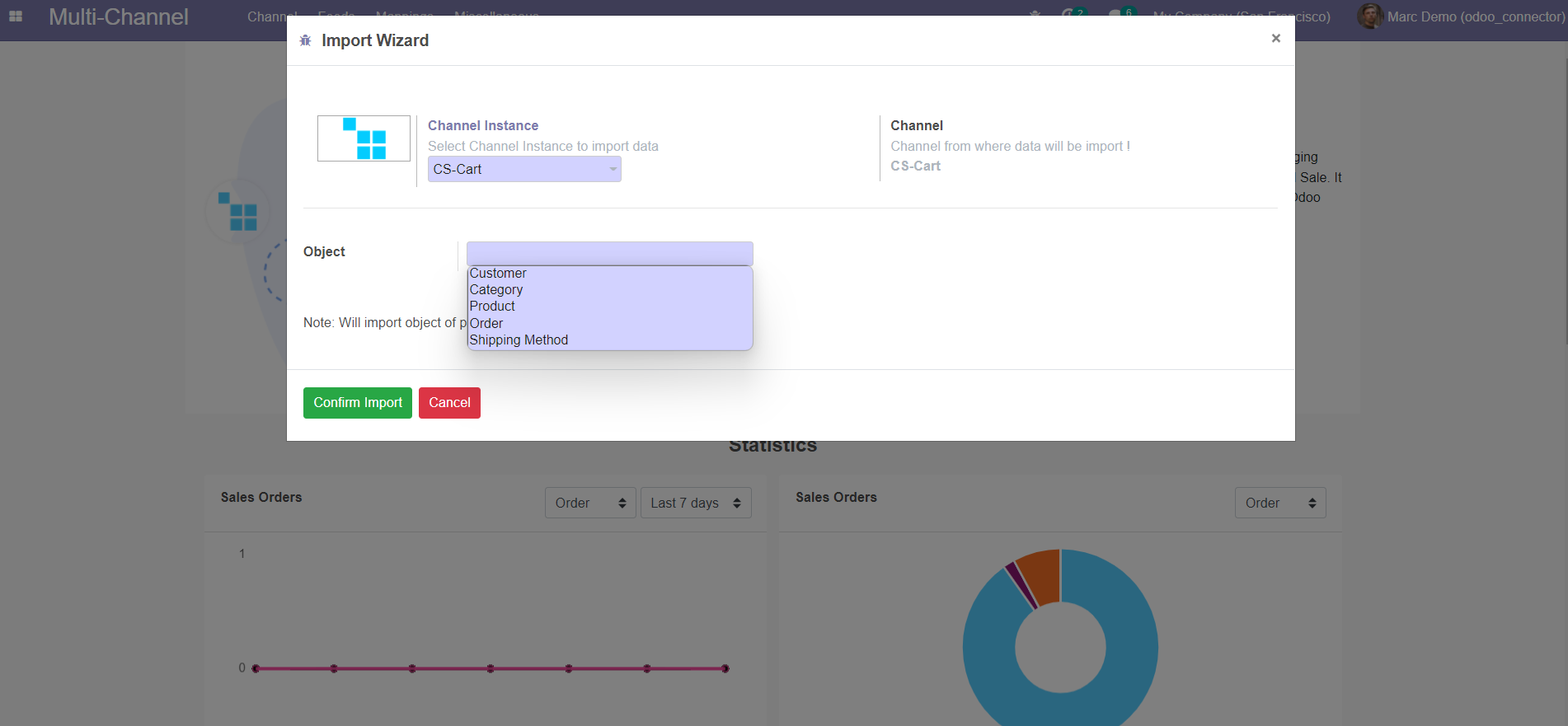This screenshot has width=1568, height=726.
Task: Open Order selector in the donut chart panel
Action: tap(1279, 504)
